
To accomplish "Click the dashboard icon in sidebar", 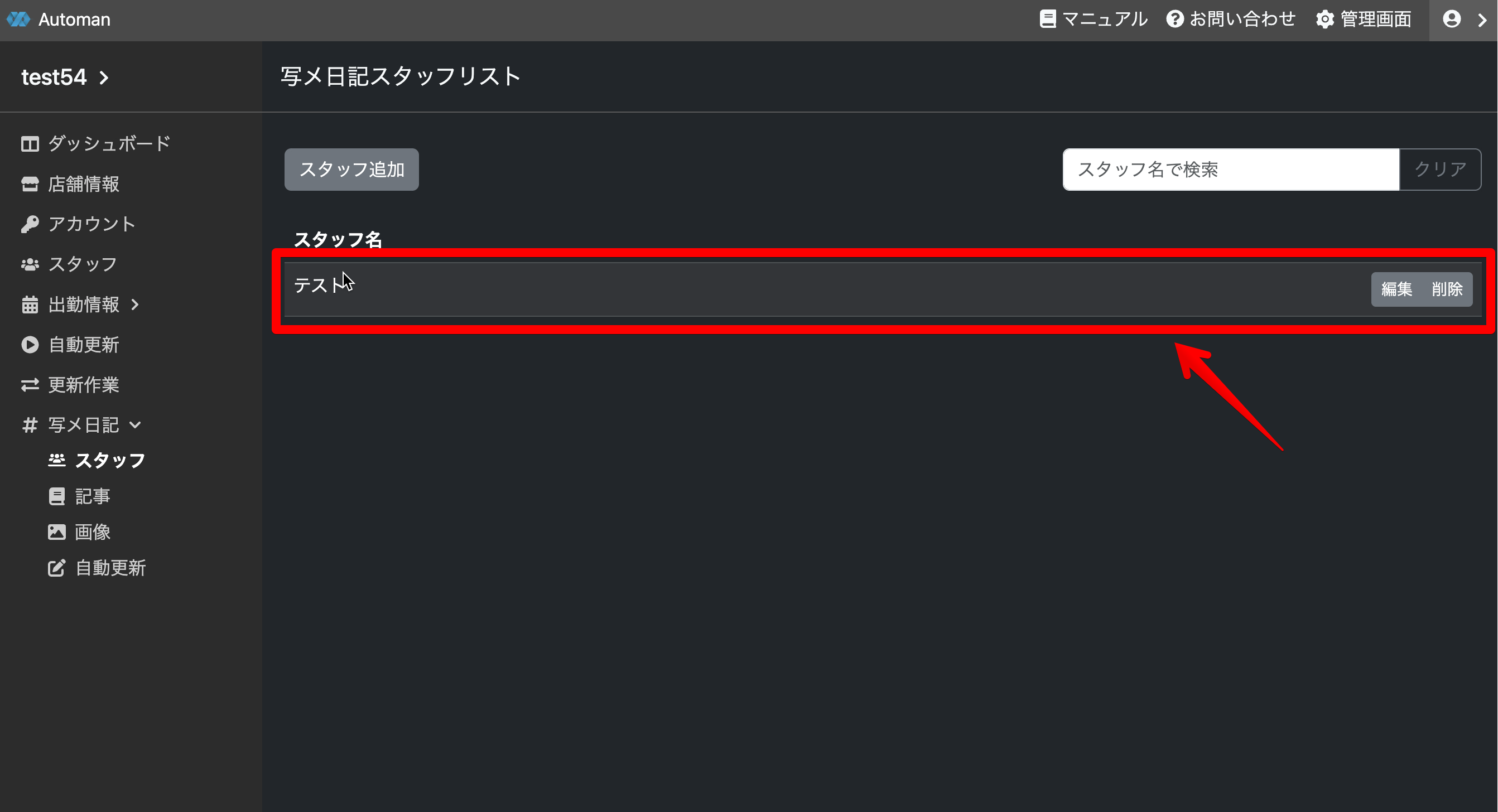I will click(x=30, y=143).
